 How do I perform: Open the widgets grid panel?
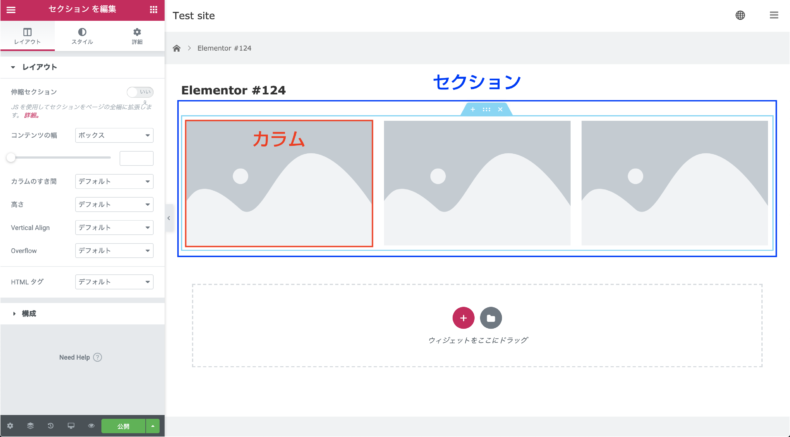click(154, 10)
